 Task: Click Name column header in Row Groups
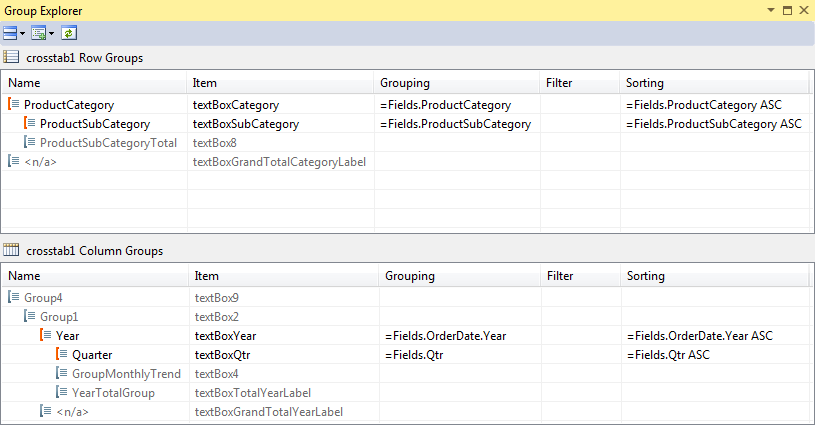point(94,83)
